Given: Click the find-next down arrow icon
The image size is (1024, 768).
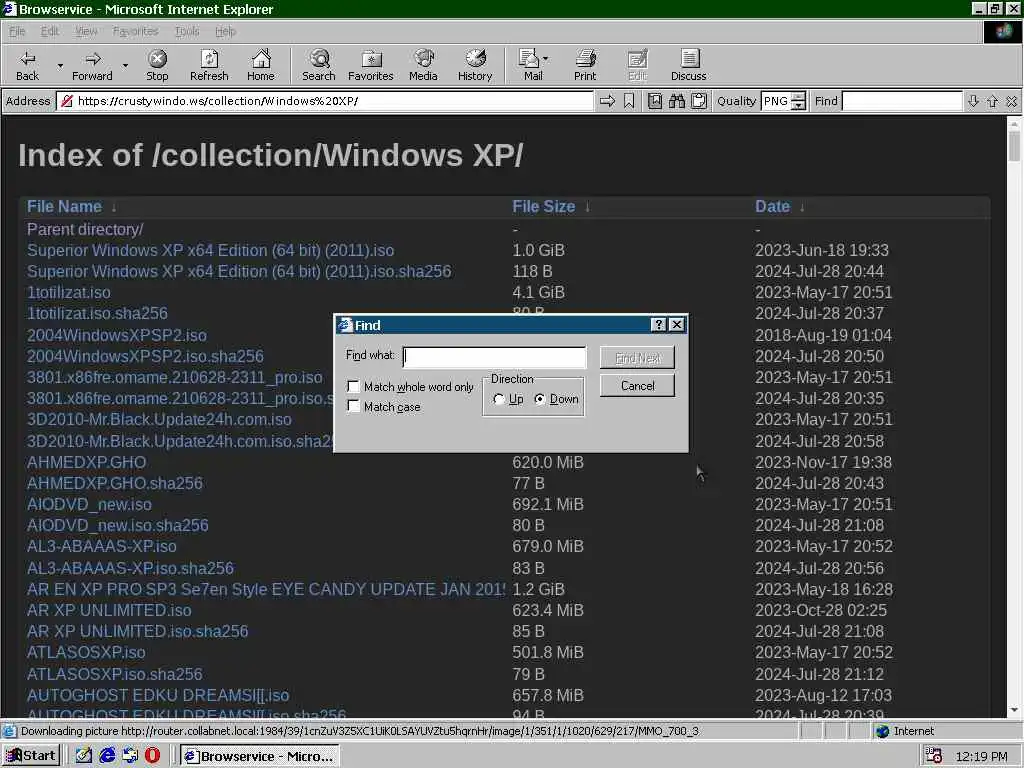Looking at the screenshot, I should [973, 101].
